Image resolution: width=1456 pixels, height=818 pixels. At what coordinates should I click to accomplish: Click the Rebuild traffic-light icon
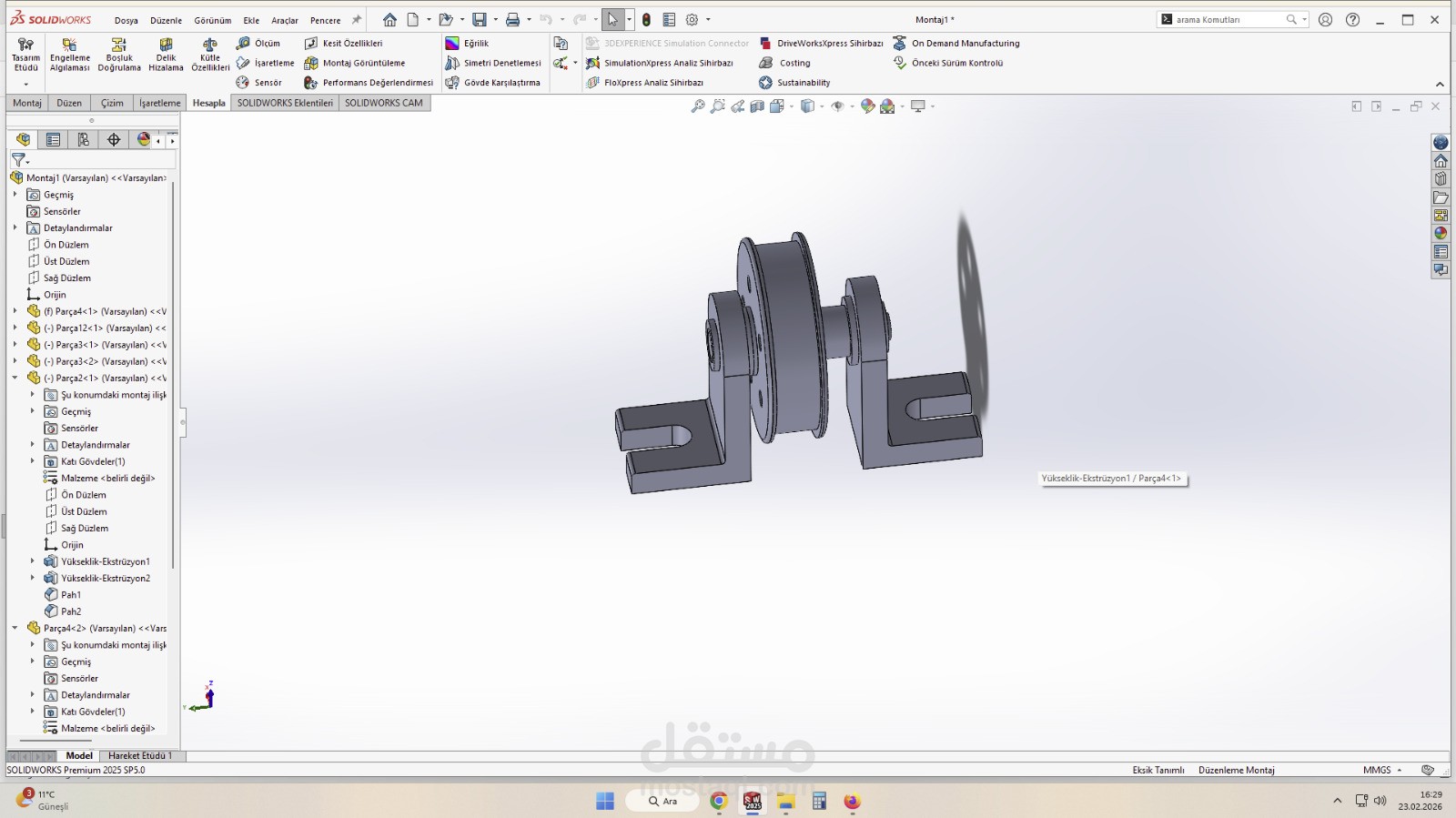pyautogui.click(x=646, y=20)
